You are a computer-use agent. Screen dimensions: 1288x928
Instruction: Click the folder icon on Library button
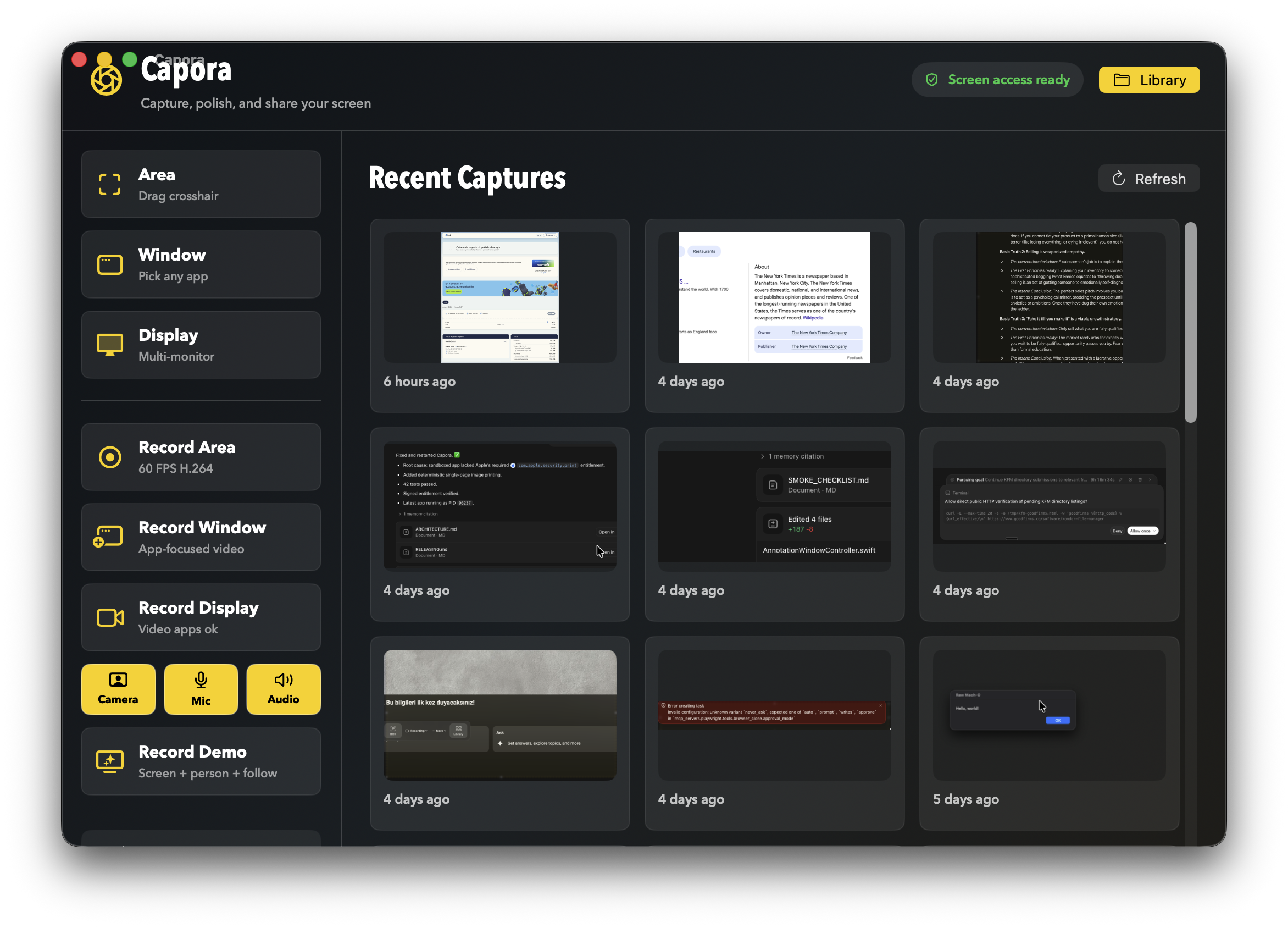(1122, 80)
